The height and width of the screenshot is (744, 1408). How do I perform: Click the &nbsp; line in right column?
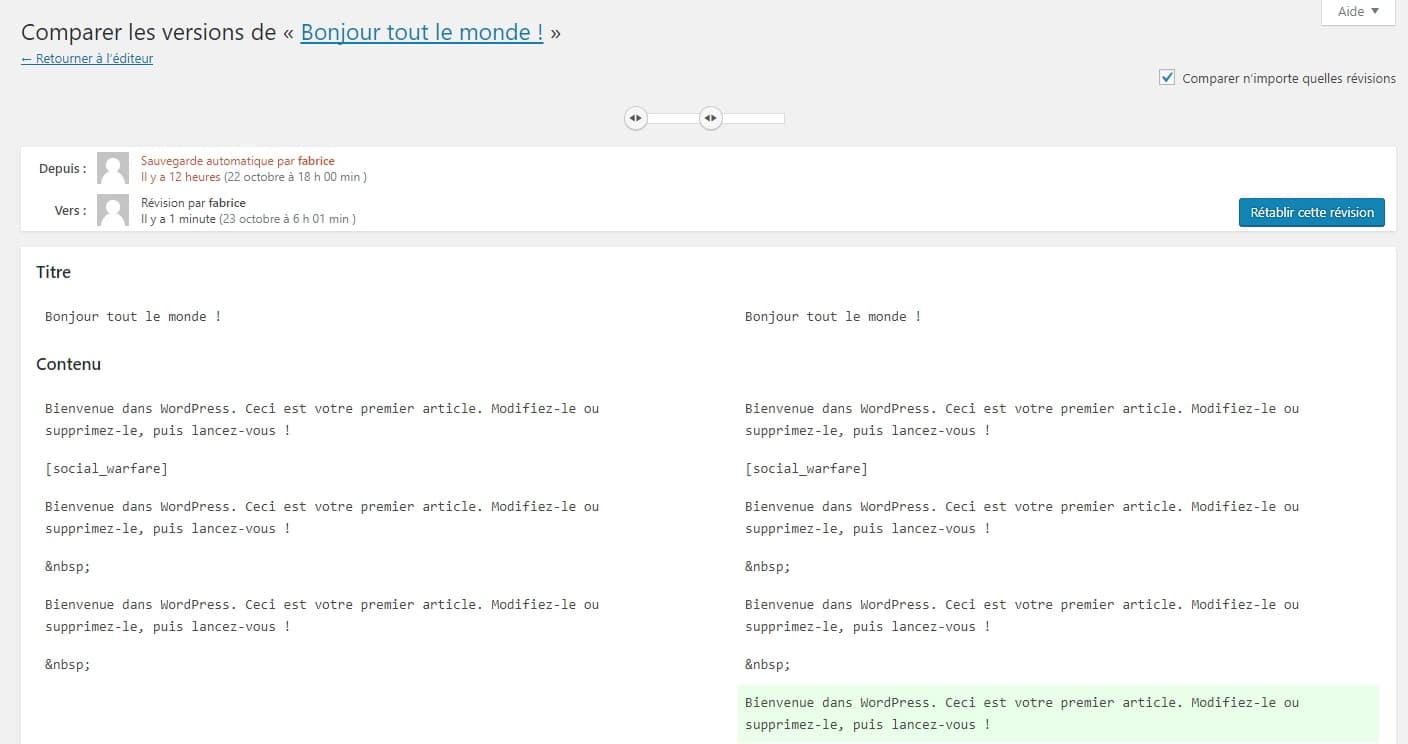tap(766, 566)
